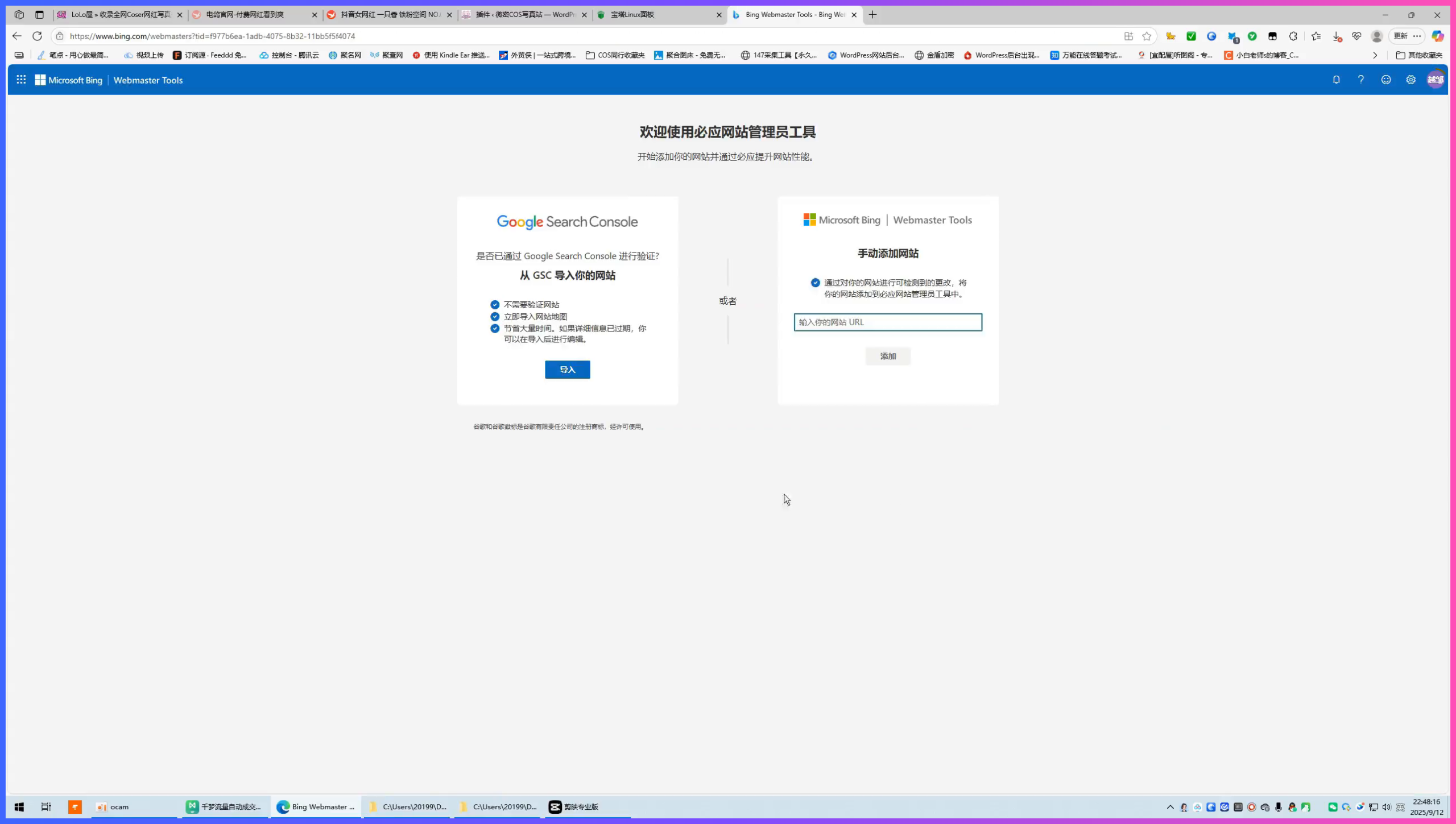Viewport: 1456px width, 824px height.
Task: Open the Copilot sidebar icon
Action: [x=1438, y=36]
